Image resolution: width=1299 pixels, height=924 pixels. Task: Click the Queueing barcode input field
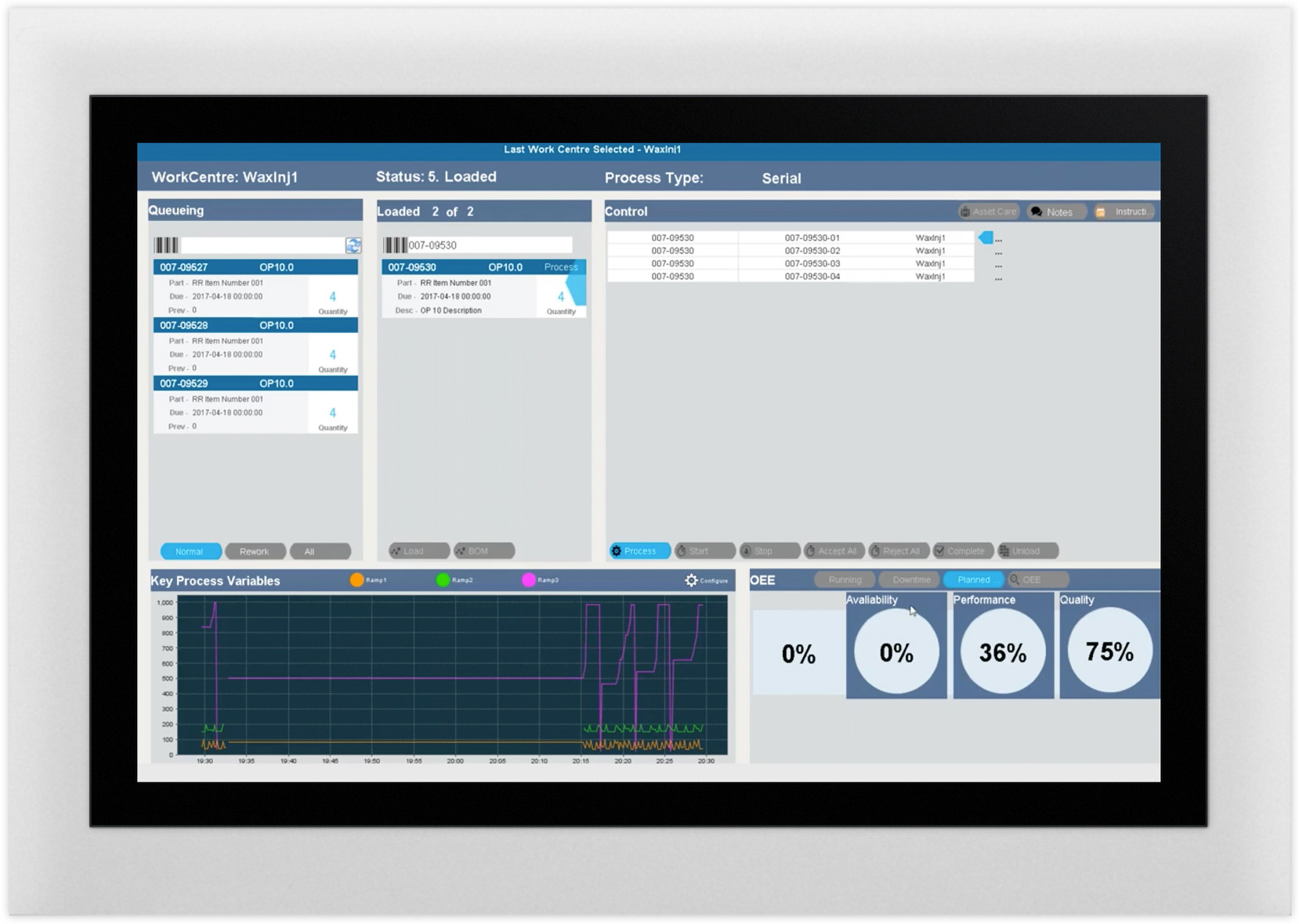click(x=262, y=246)
